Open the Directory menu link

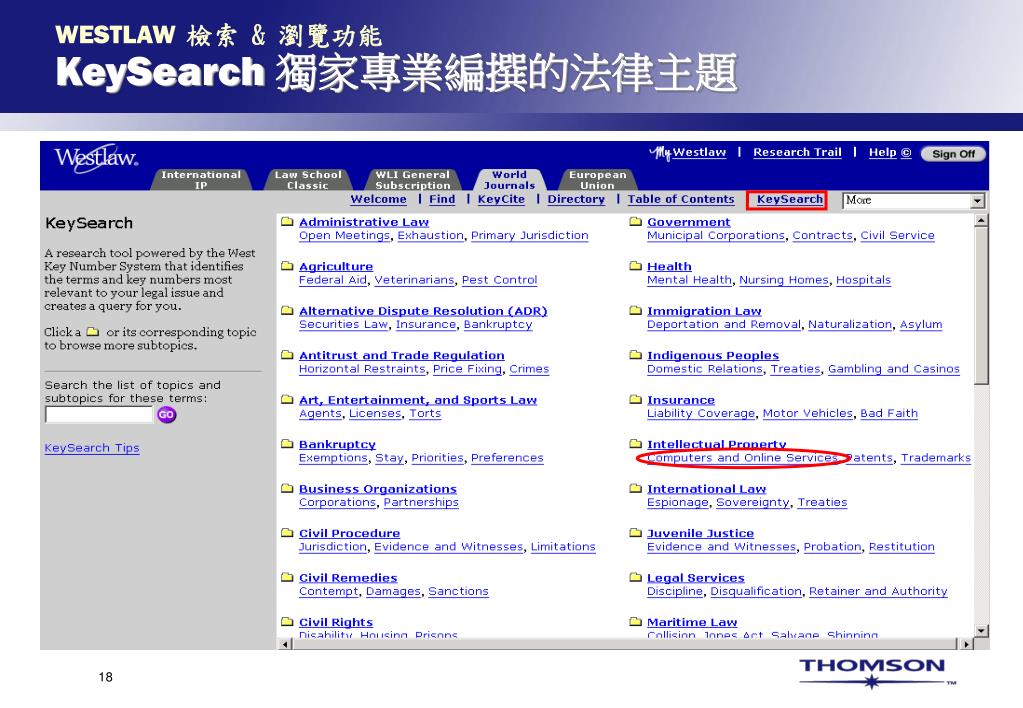[x=576, y=200]
